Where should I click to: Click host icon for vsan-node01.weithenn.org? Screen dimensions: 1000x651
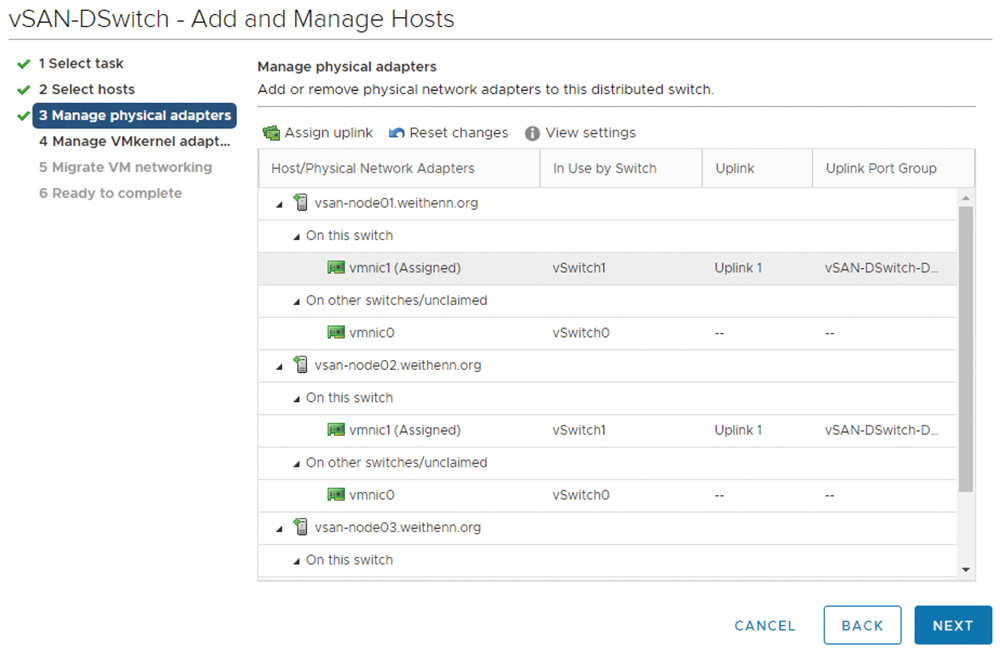tap(300, 203)
